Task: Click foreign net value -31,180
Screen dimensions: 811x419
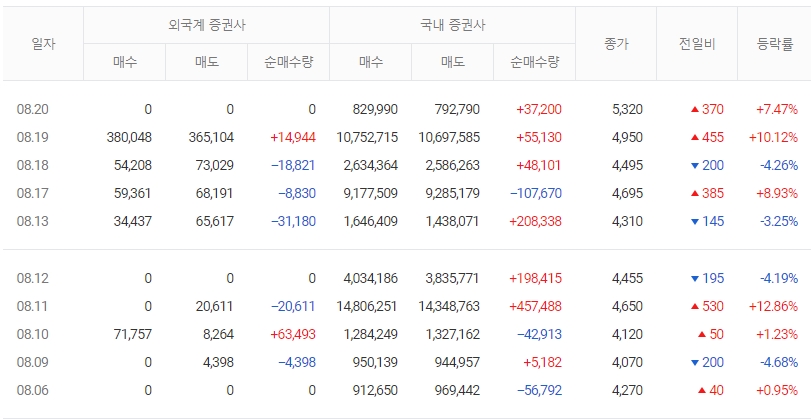Action: pyautogui.click(x=293, y=221)
